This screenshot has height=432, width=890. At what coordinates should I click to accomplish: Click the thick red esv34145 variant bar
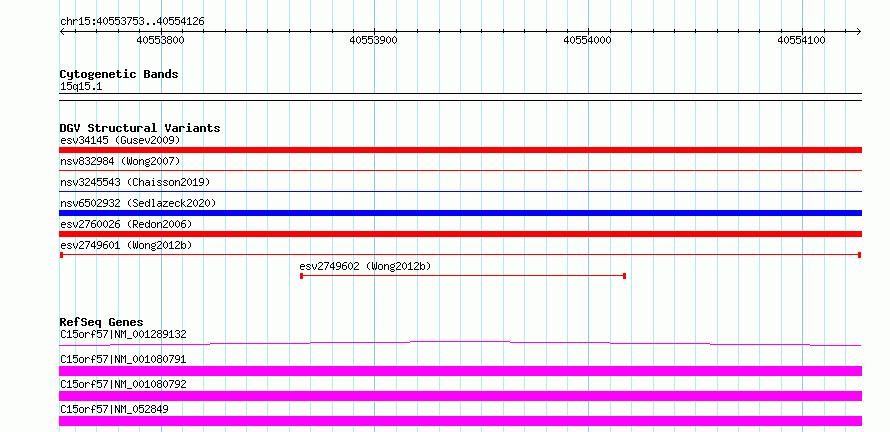(x=460, y=150)
